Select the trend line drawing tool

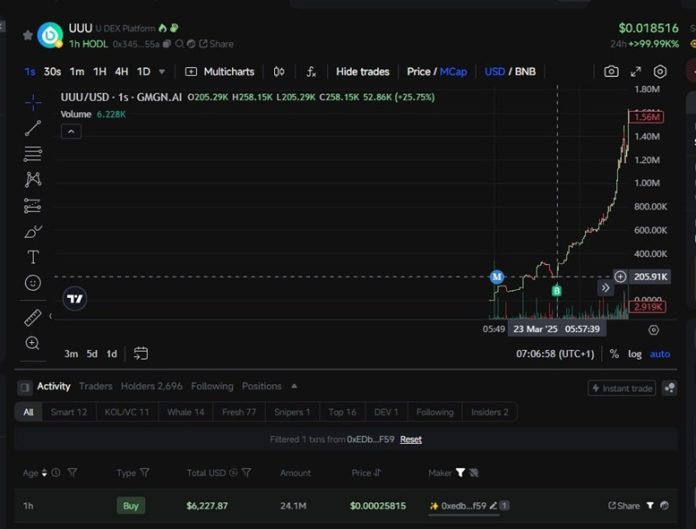coord(33,128)
